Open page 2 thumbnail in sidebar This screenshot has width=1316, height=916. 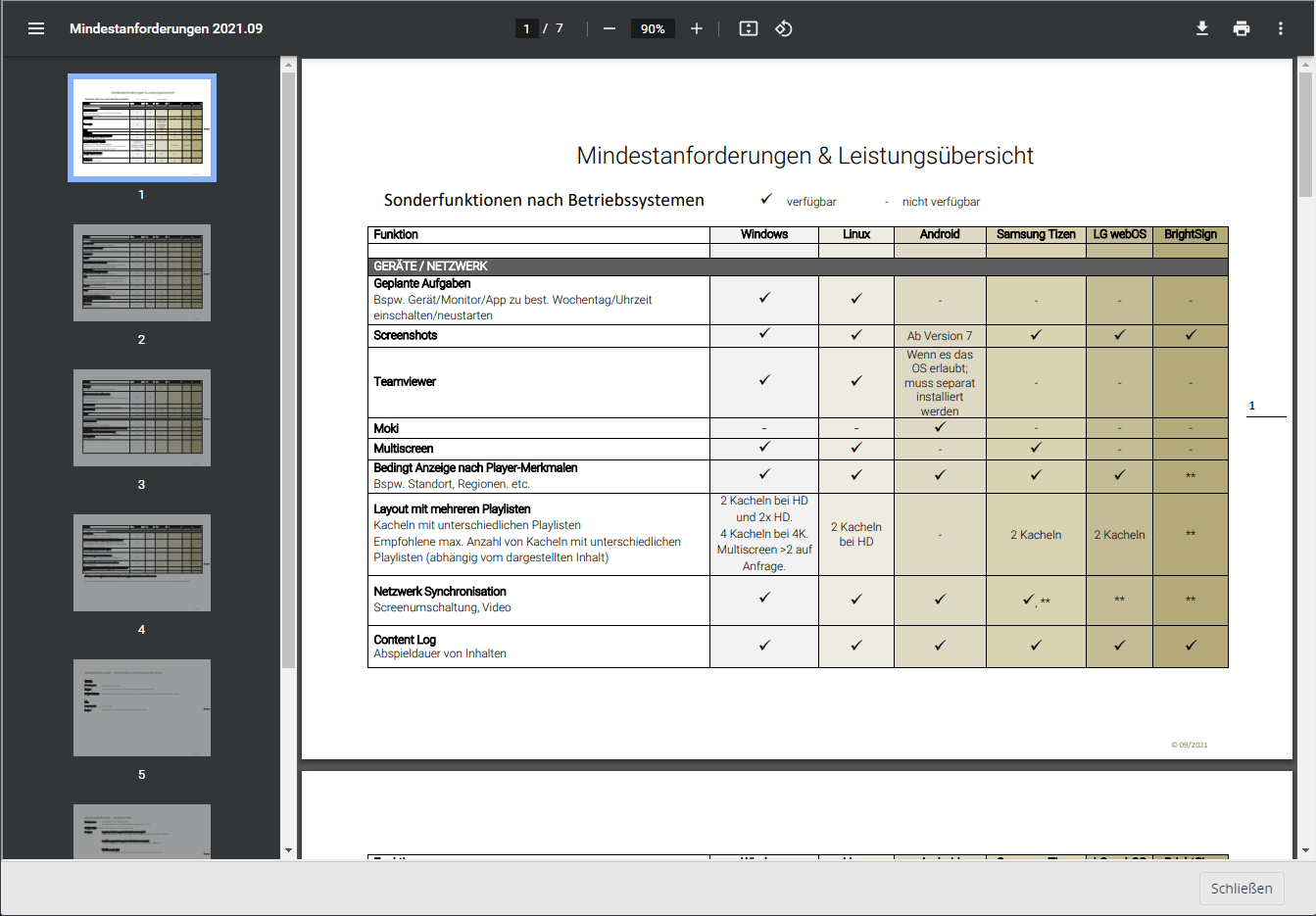142,272
